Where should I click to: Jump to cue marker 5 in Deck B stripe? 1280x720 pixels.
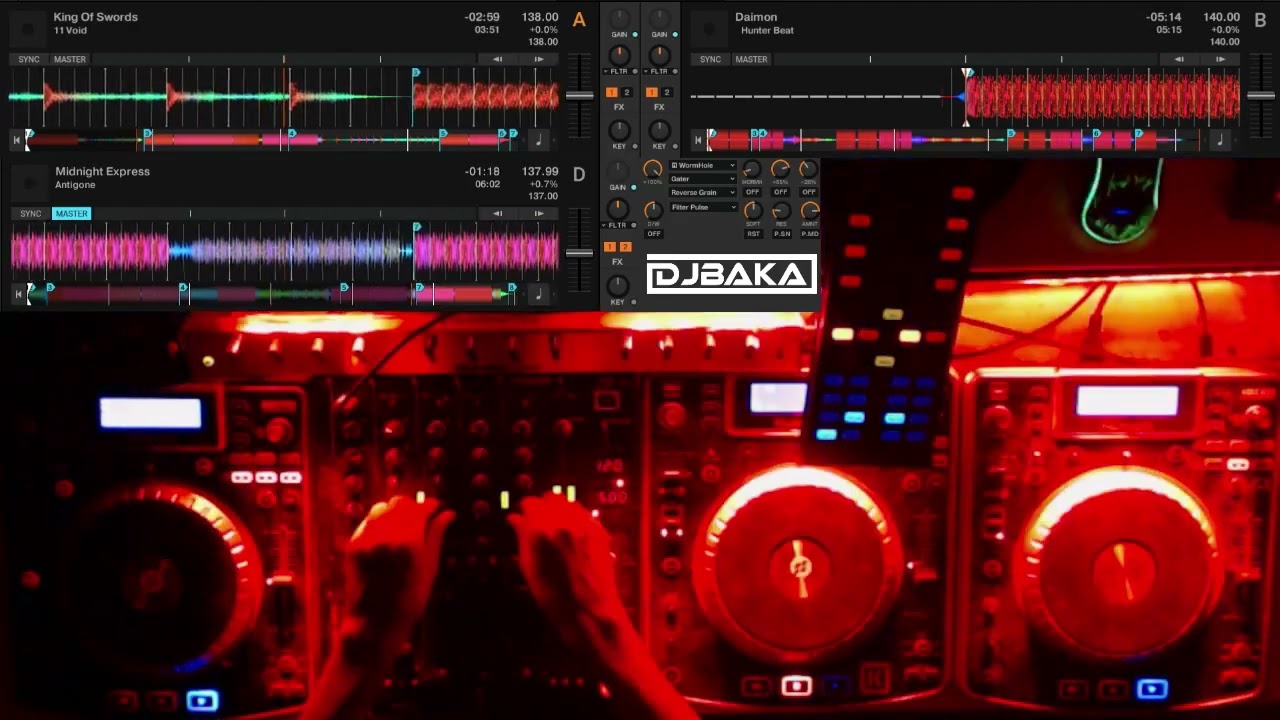[1011, 133]
